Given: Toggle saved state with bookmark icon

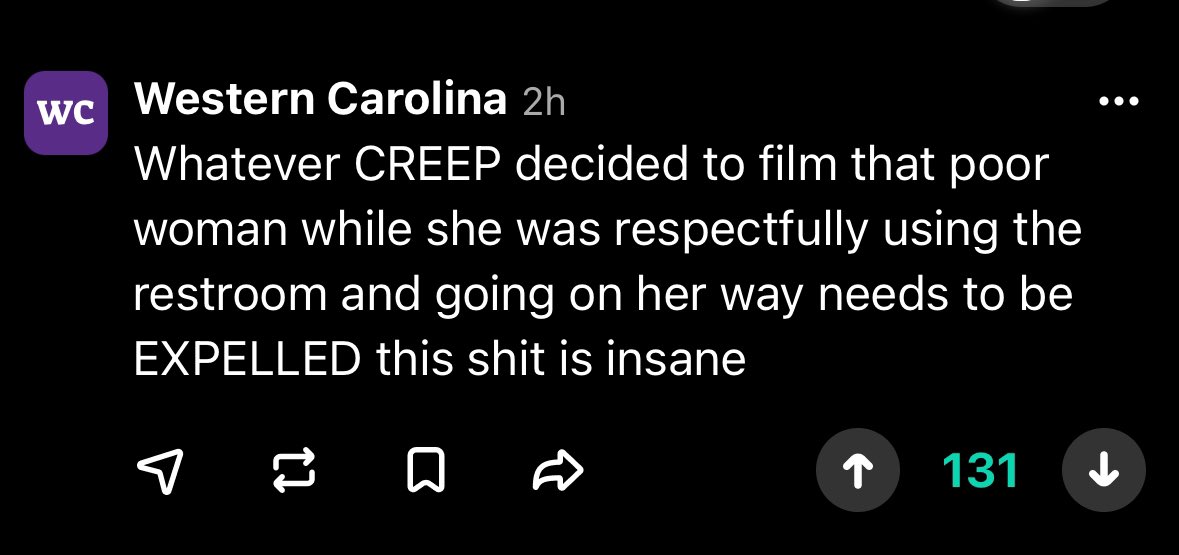Looking at the screenshot, I should (x=426, y=471).
